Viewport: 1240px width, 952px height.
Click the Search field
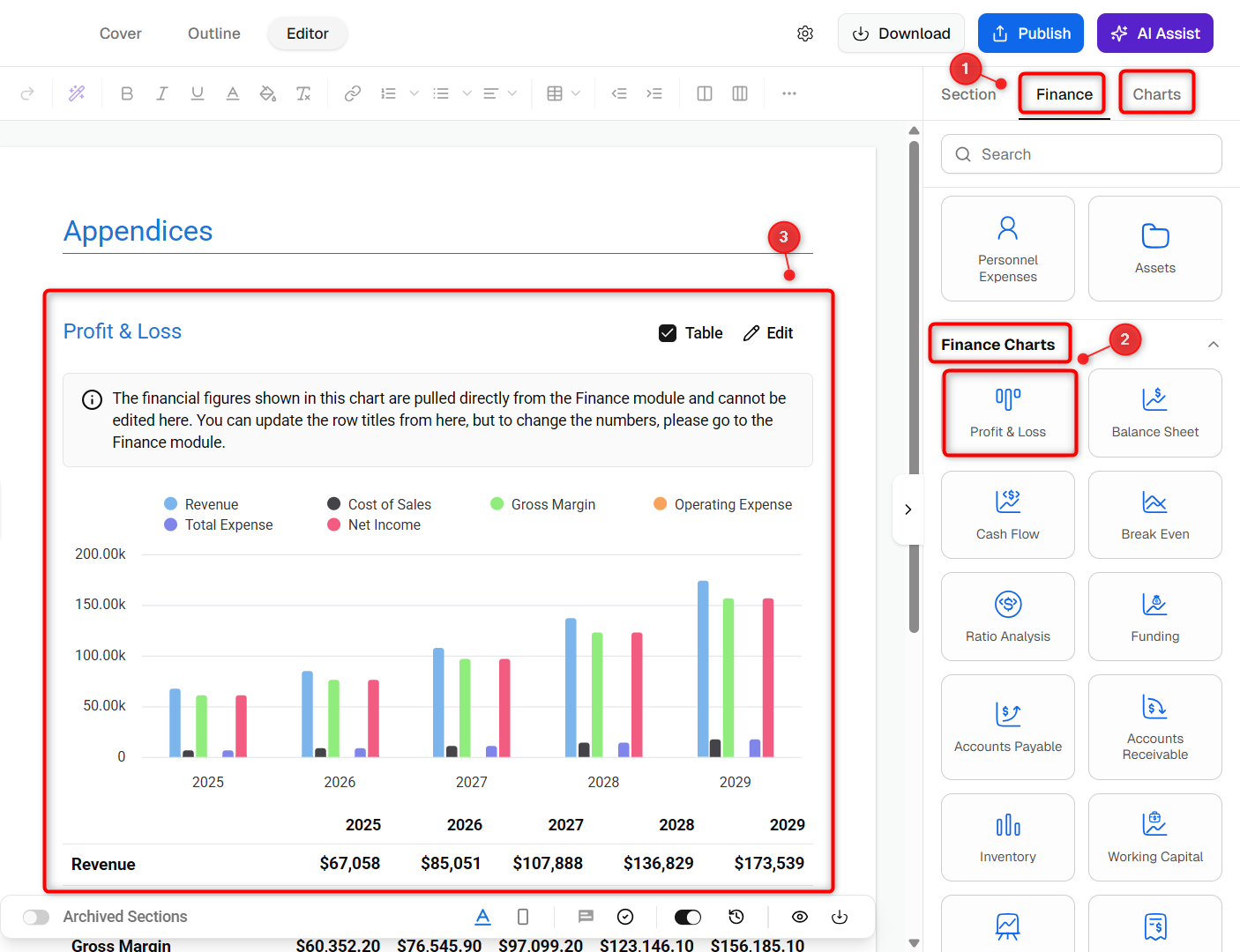click(1081, 154)
